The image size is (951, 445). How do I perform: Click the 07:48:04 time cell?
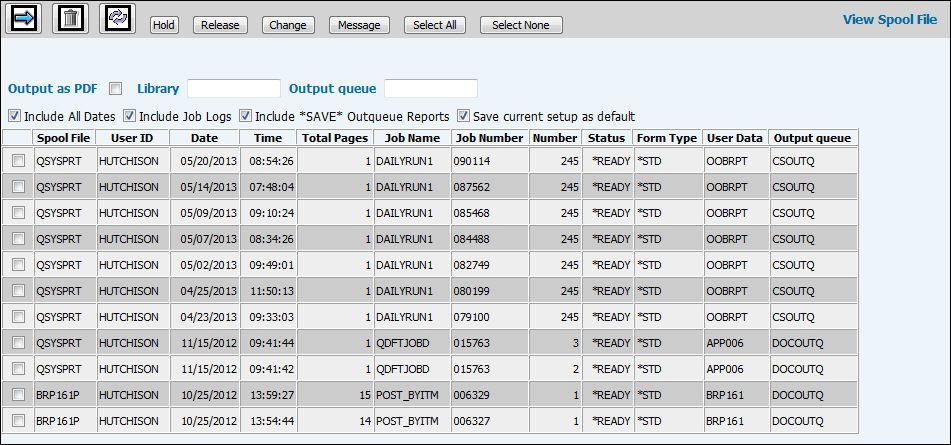click(x=268, y=187)
